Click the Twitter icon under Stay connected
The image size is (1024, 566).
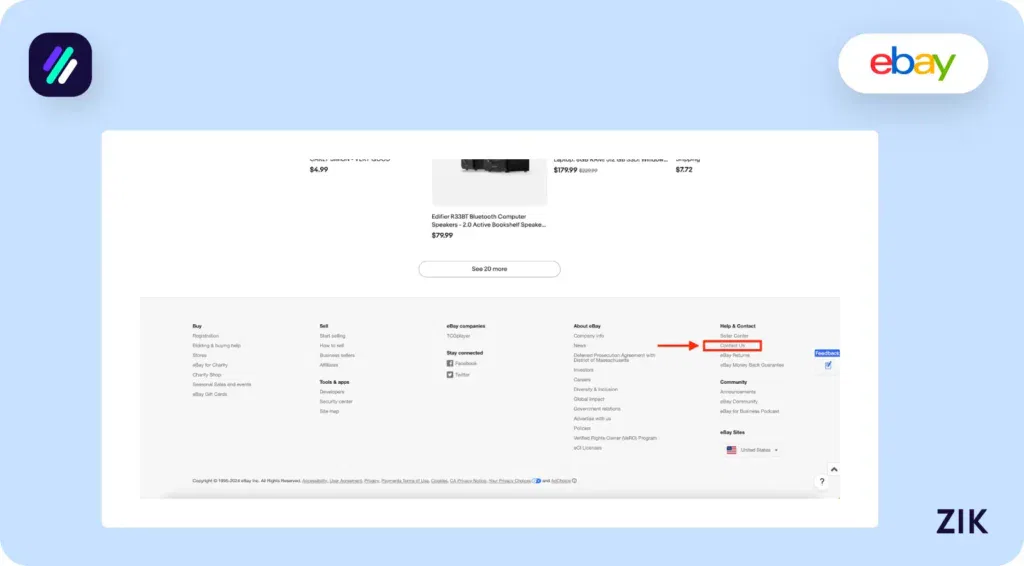pyautogui.click(x=450, y=374)
